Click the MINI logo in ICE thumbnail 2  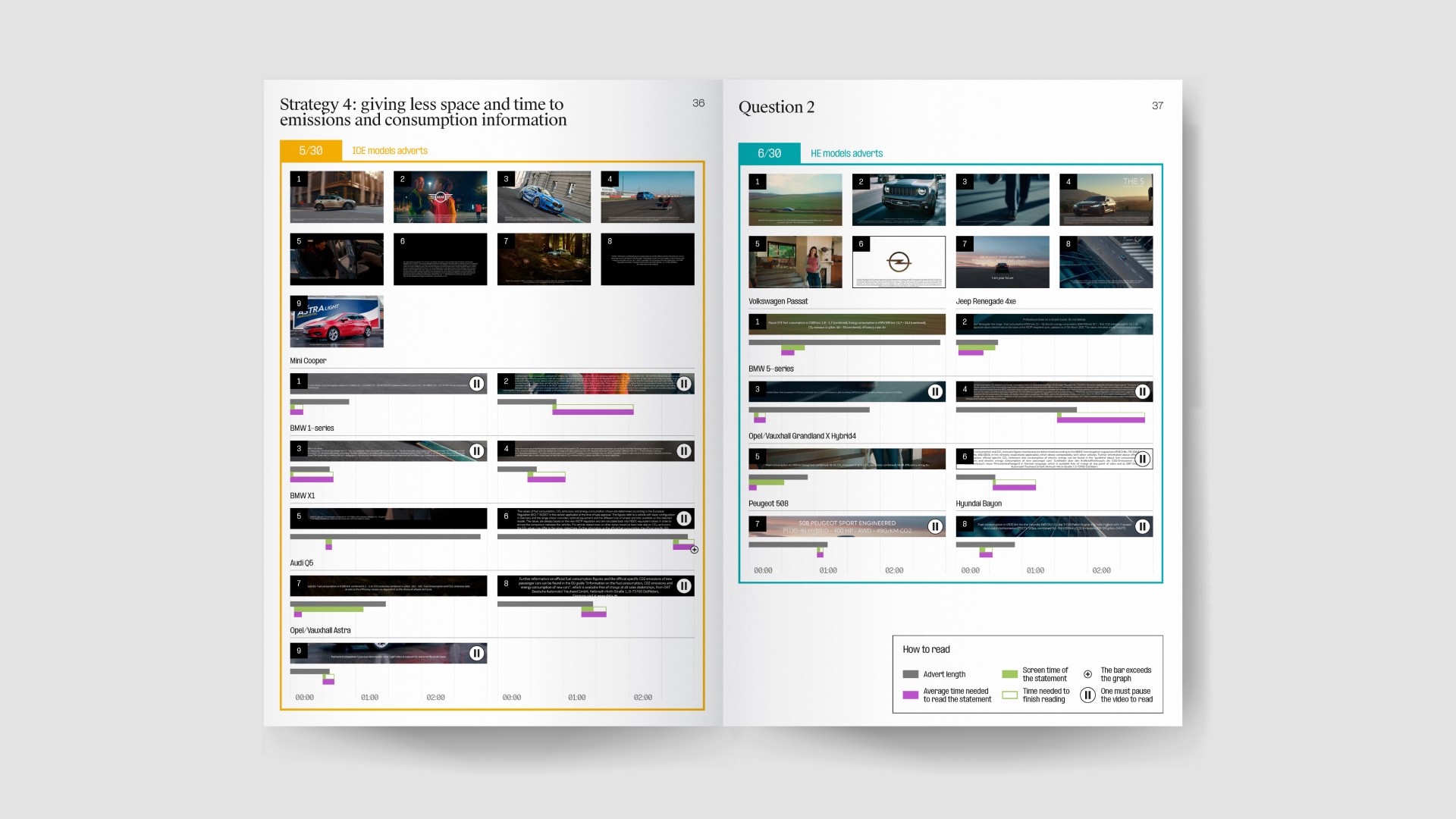(x=441, y=198)
